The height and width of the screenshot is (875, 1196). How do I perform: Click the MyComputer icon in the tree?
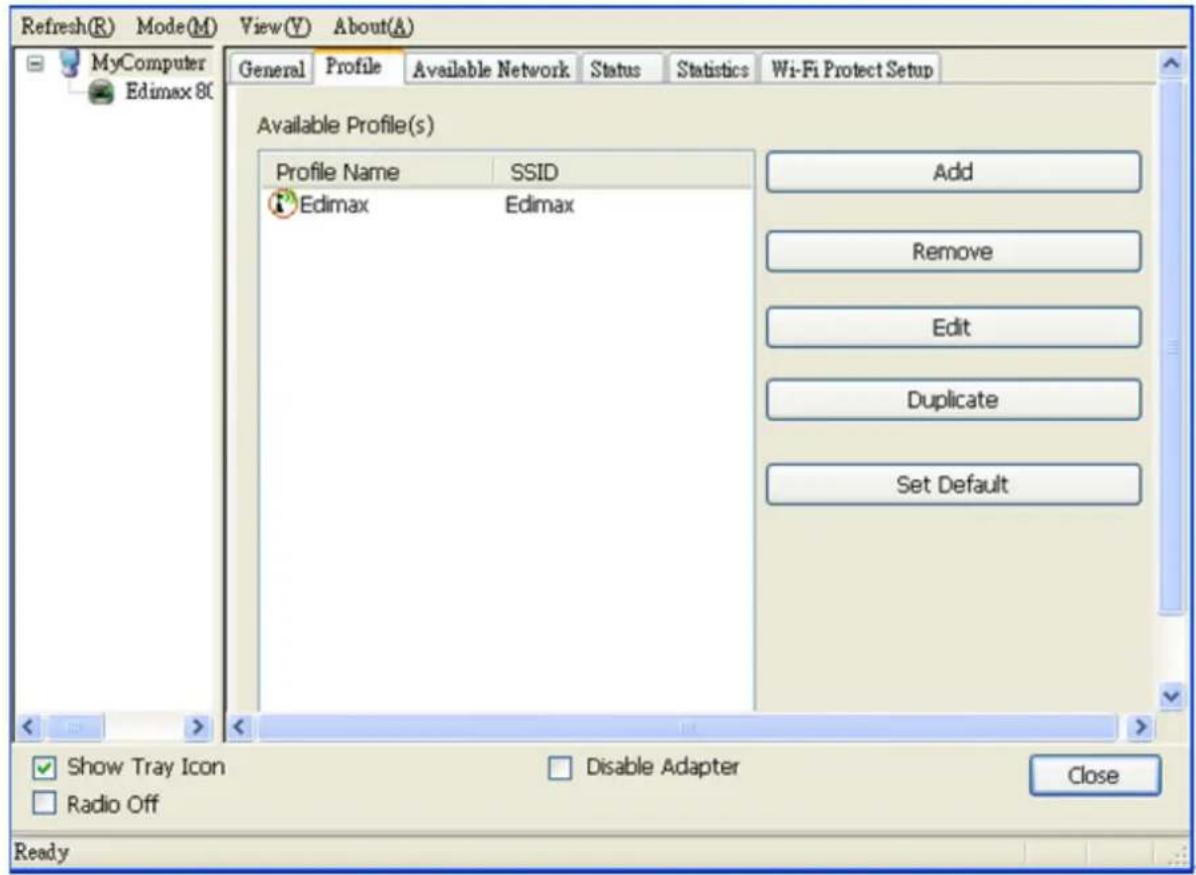(71, 63)
